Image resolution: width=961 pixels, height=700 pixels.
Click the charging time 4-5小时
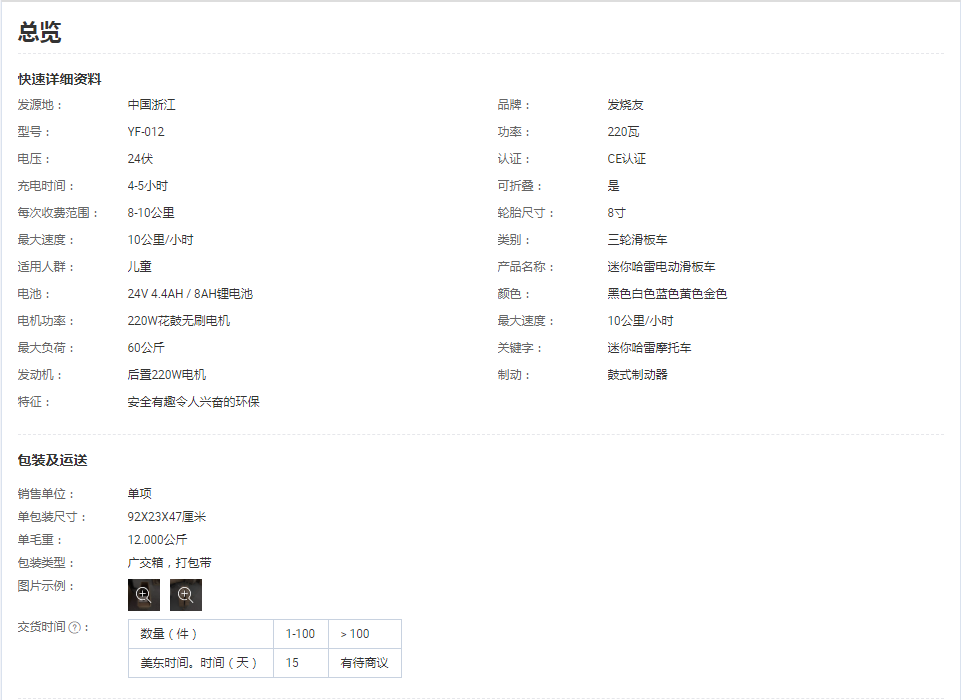(x=148, y=186)
